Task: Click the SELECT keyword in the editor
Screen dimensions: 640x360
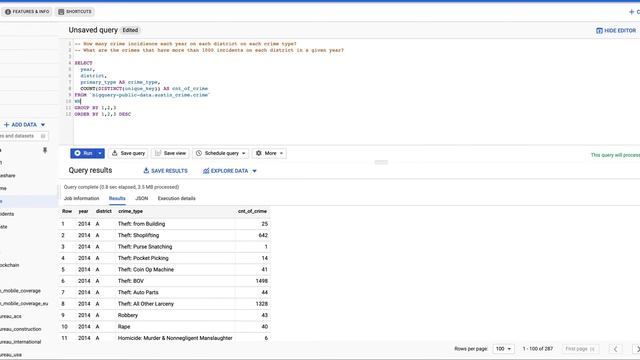Action: coord(83,63)
